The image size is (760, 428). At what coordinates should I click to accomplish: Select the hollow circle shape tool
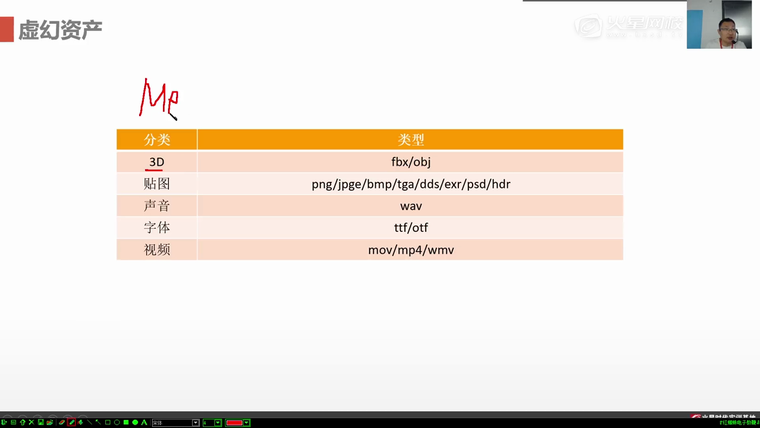tap(116, 422)
